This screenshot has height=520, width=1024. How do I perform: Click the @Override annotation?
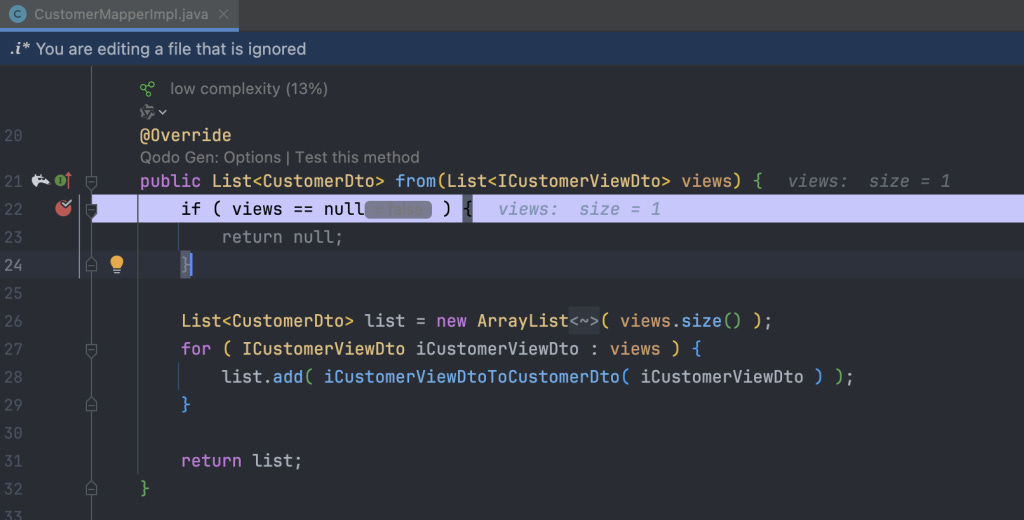point(185,135)
